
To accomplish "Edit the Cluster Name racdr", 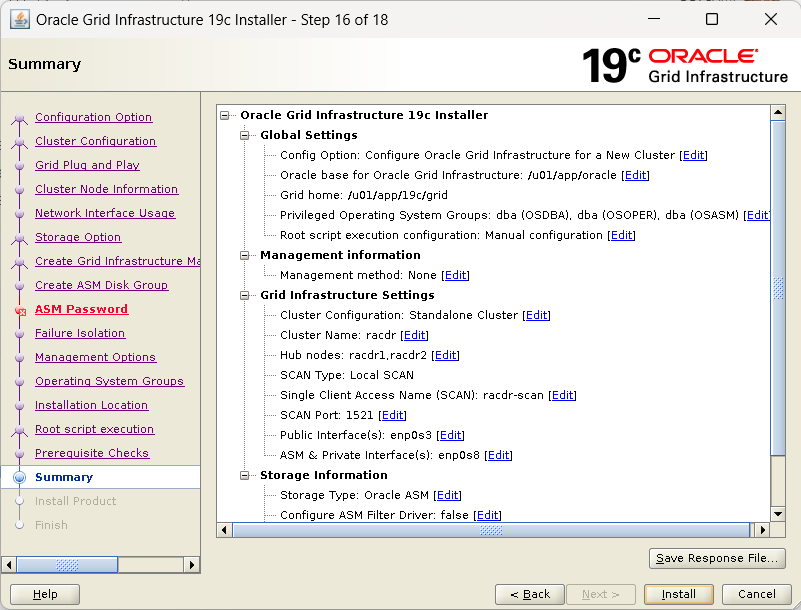I will pos(414,335).
